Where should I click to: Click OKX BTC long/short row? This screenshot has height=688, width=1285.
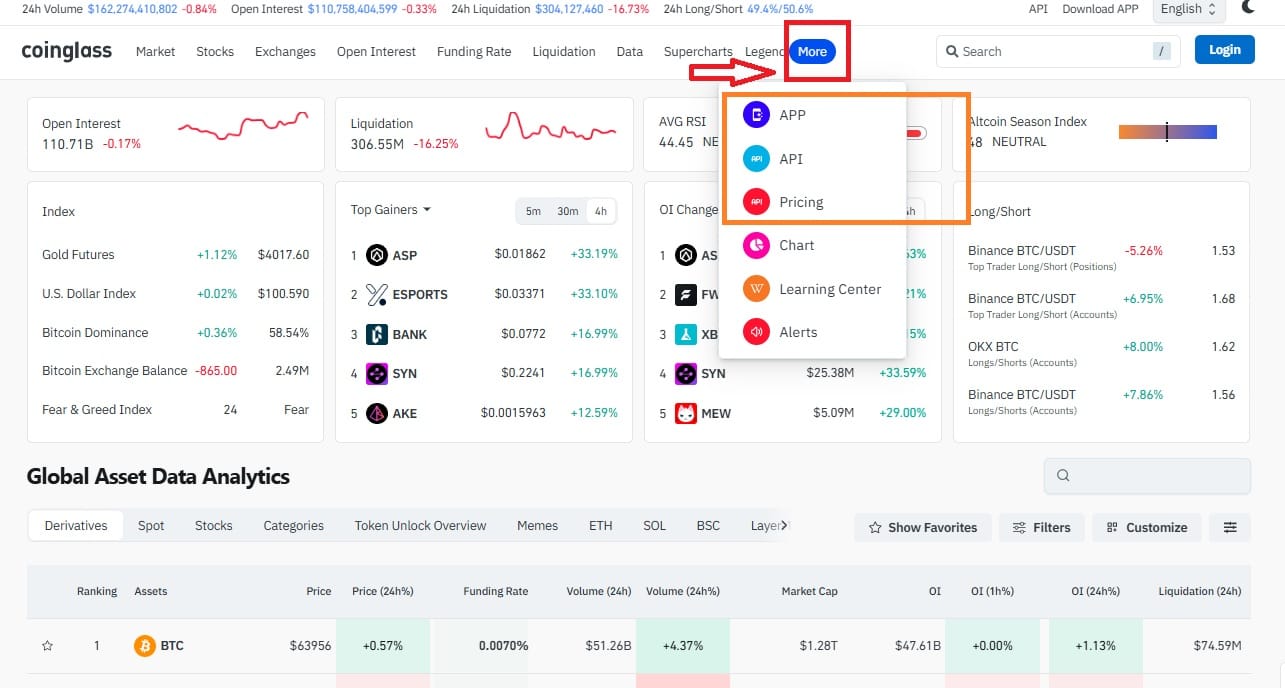point(1101,353)
